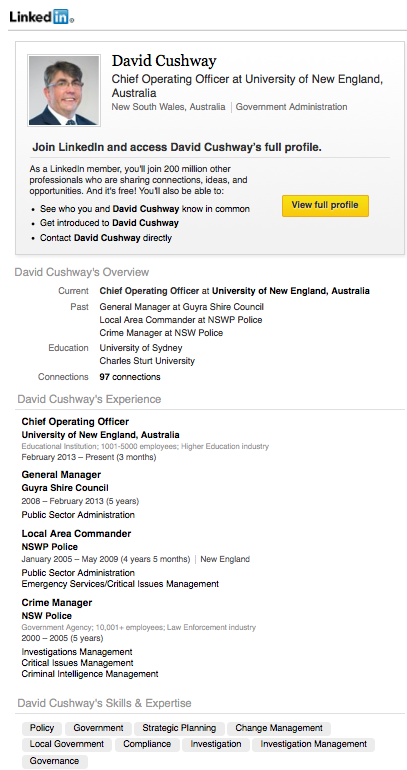Open the profile photo thumbnail
This screenshot has width=407, height=770.
(64, 90)
